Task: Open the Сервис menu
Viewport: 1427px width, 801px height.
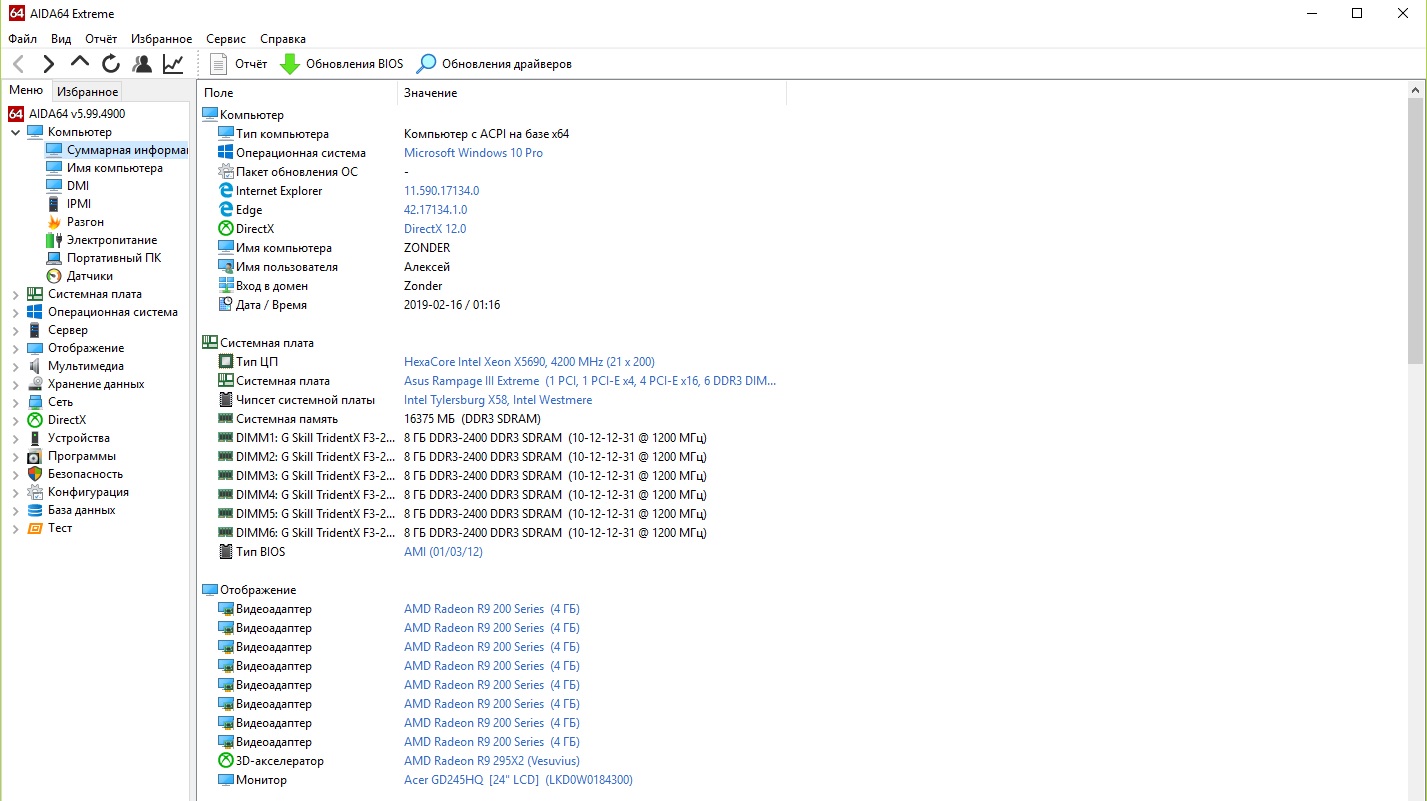Action: coord(226,39)
